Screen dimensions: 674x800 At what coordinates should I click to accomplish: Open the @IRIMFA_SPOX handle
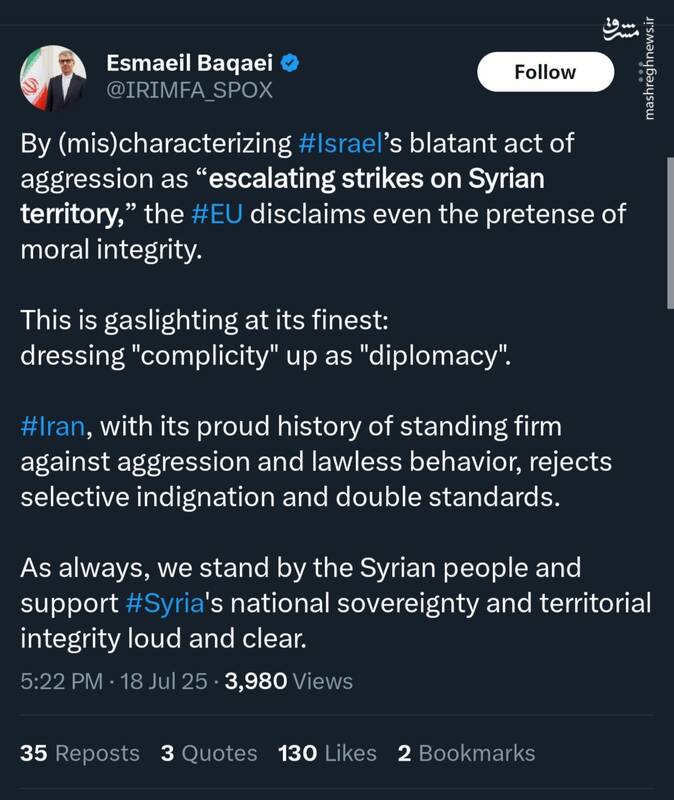click(x=189, y=91)
